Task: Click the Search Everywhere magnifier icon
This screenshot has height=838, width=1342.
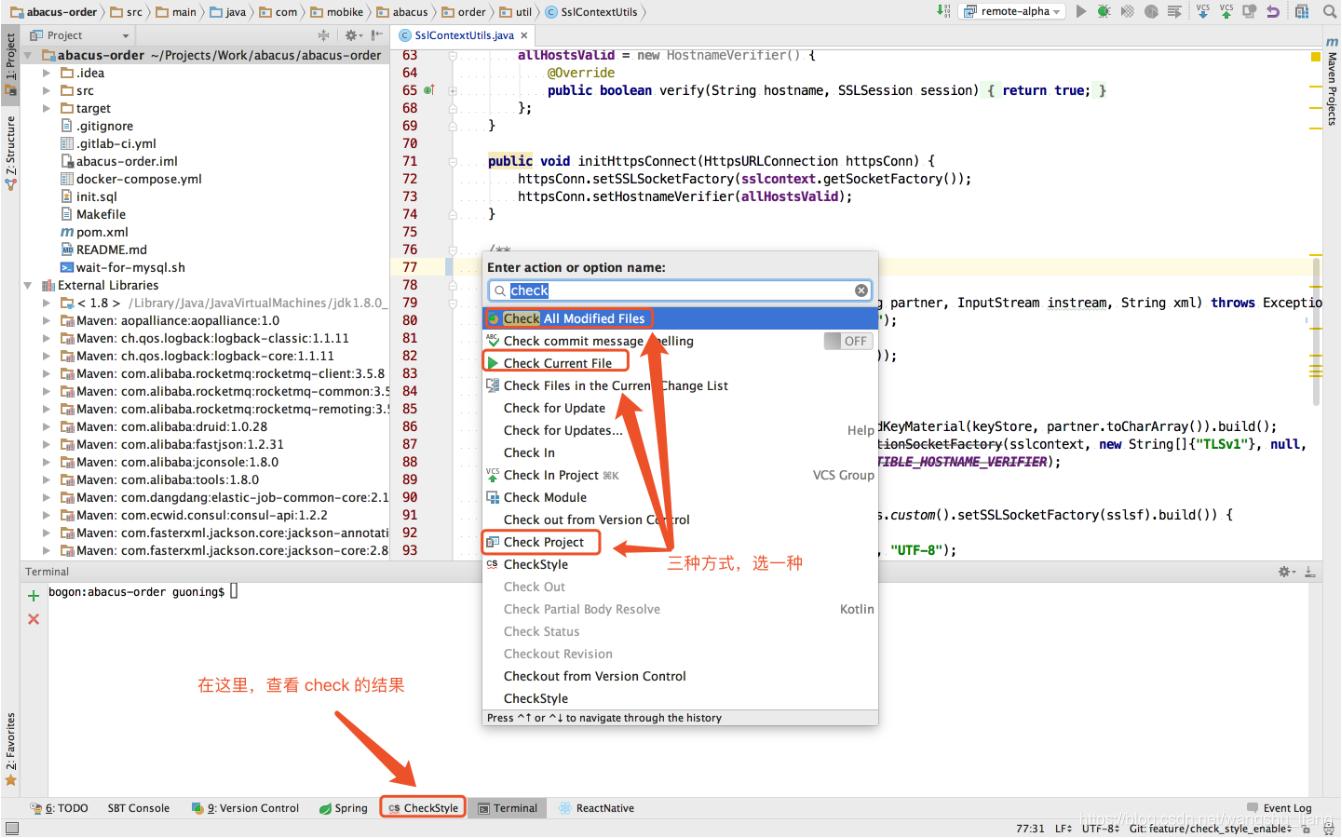Action: tap(1329, 12)
